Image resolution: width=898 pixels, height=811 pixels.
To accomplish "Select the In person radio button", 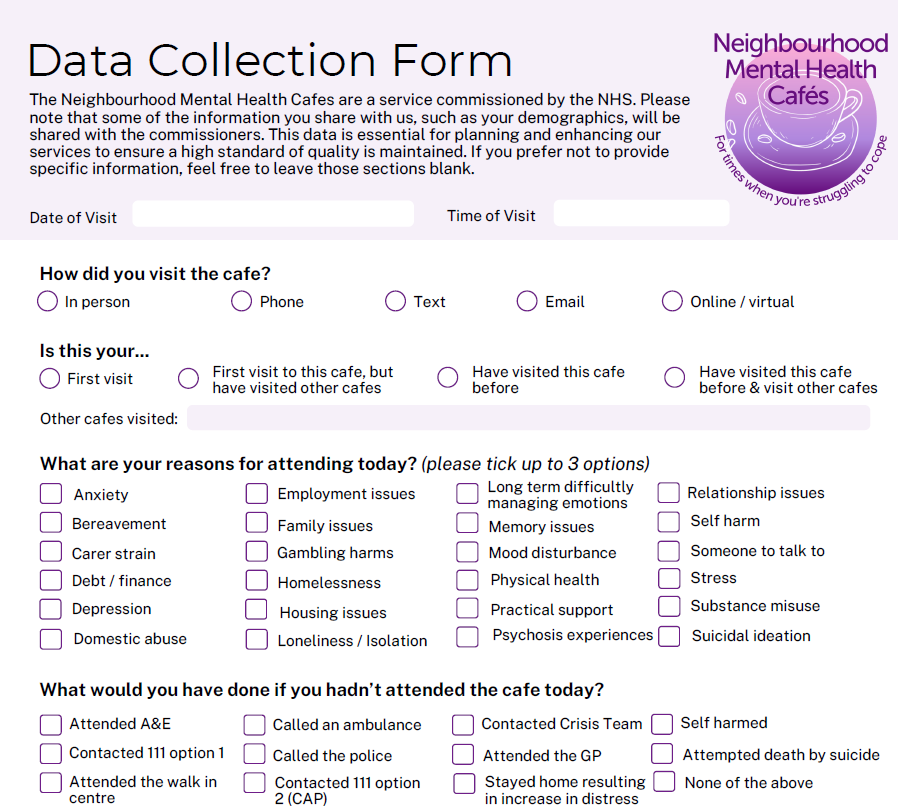I will [x=47, y=301].
